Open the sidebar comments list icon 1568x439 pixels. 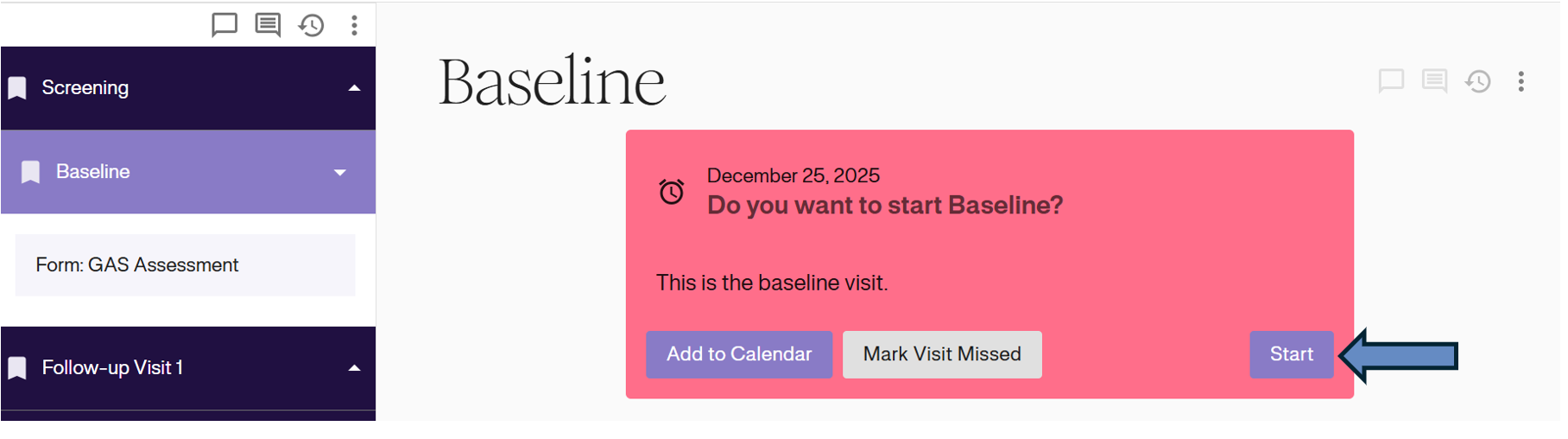click(268, 24)
